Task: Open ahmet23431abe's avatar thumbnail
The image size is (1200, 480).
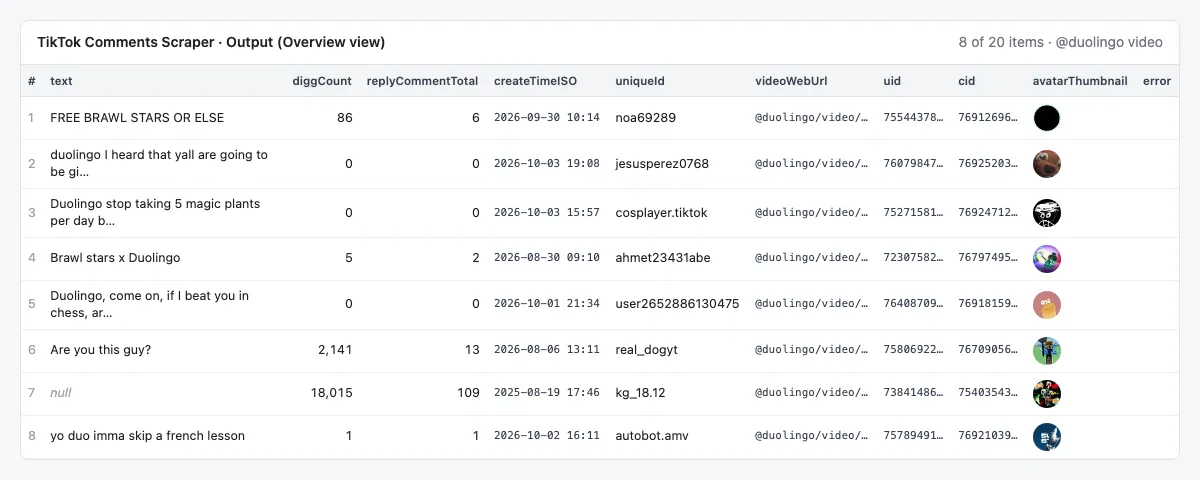Action: (1047, 259)
